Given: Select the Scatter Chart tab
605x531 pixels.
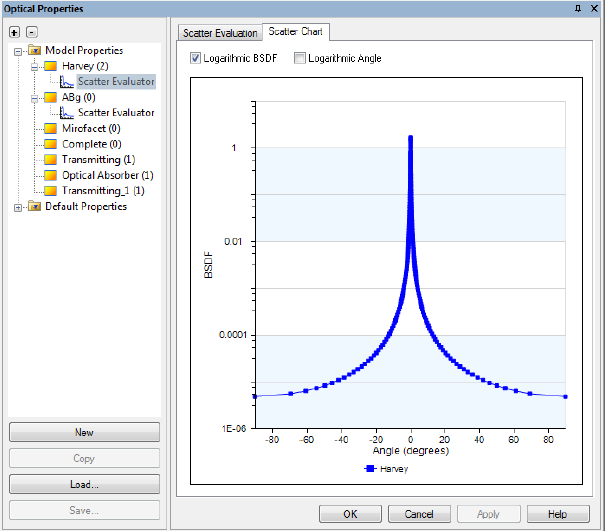Looking at the screenshot, I should 296,32.
